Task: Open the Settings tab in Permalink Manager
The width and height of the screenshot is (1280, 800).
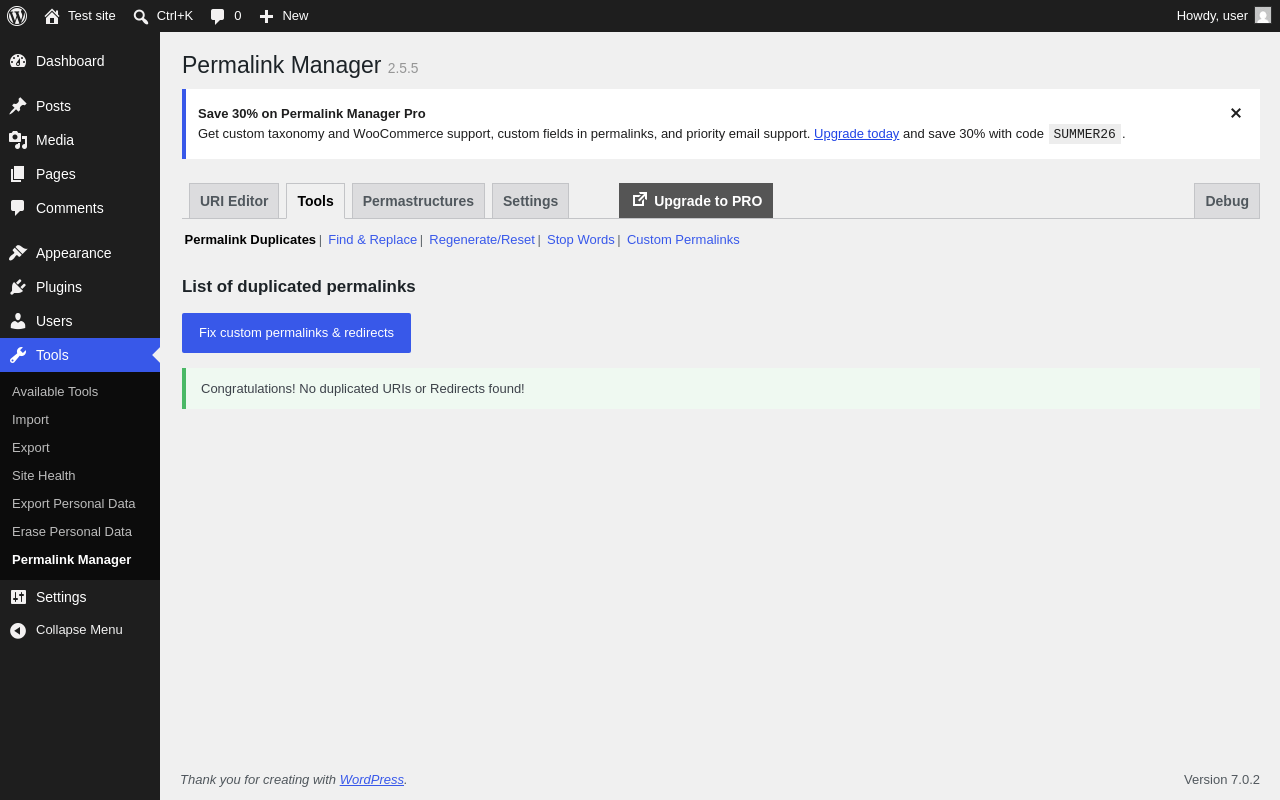Action: (x=530, y=201)
